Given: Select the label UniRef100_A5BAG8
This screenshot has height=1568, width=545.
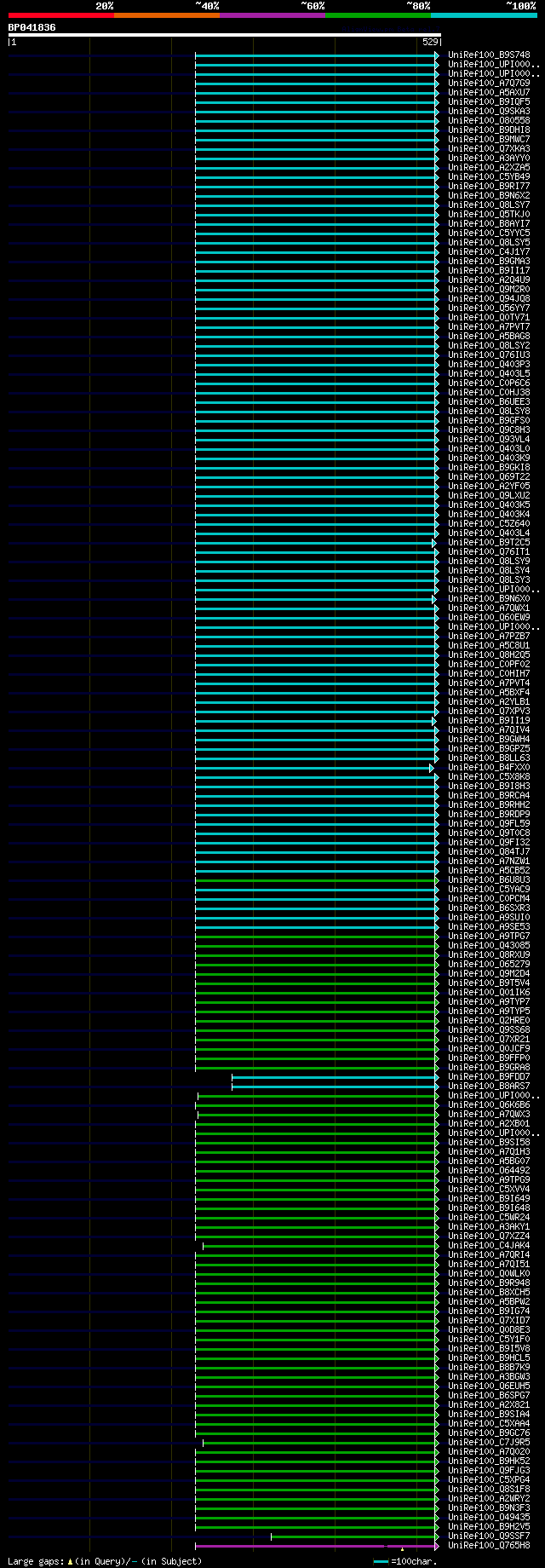Looking at the screenshot, I should [x=489, y=337].
